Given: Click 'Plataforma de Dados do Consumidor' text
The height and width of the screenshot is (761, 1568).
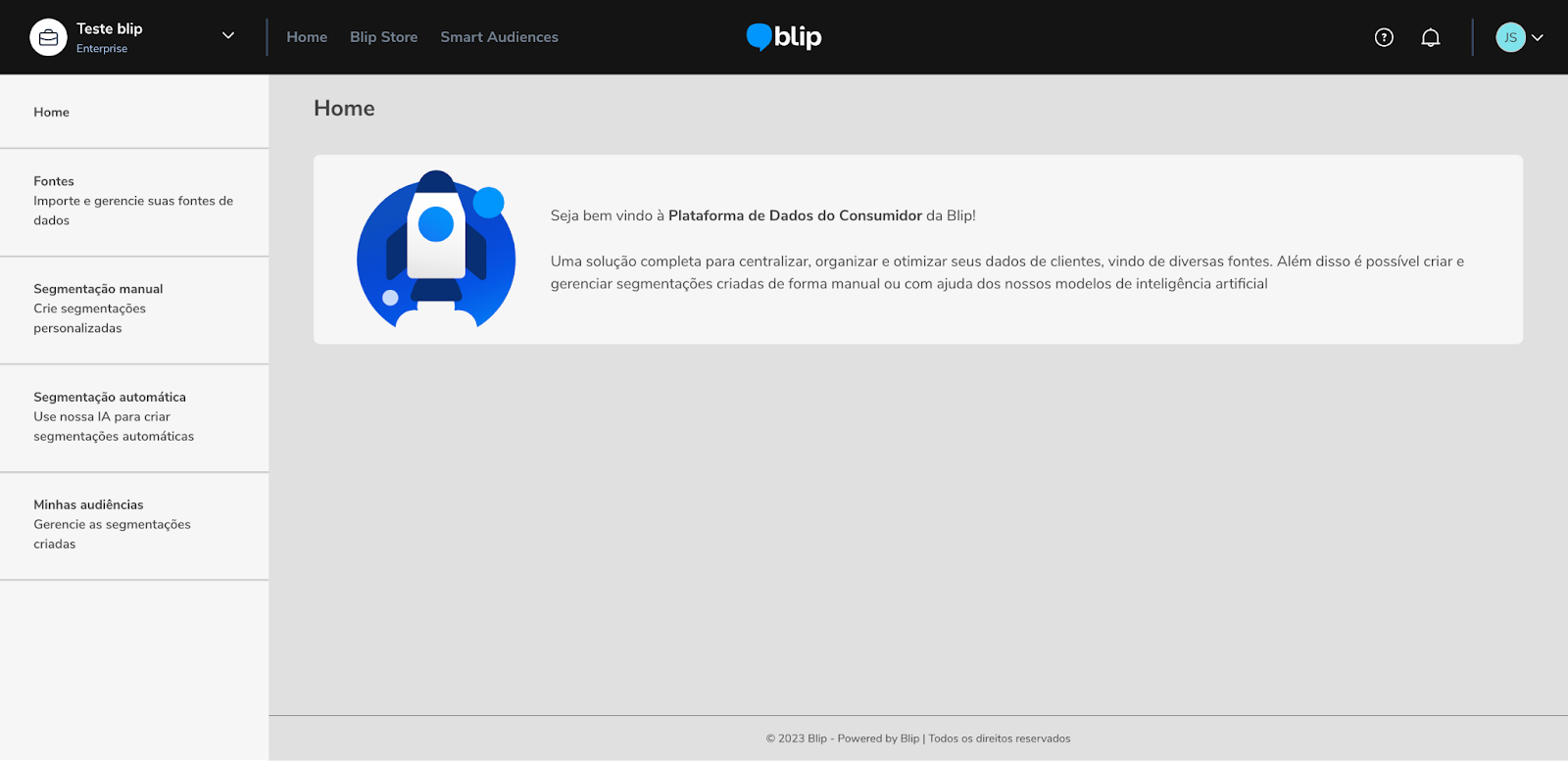Looking at the screenshot, I should (795, 215).
